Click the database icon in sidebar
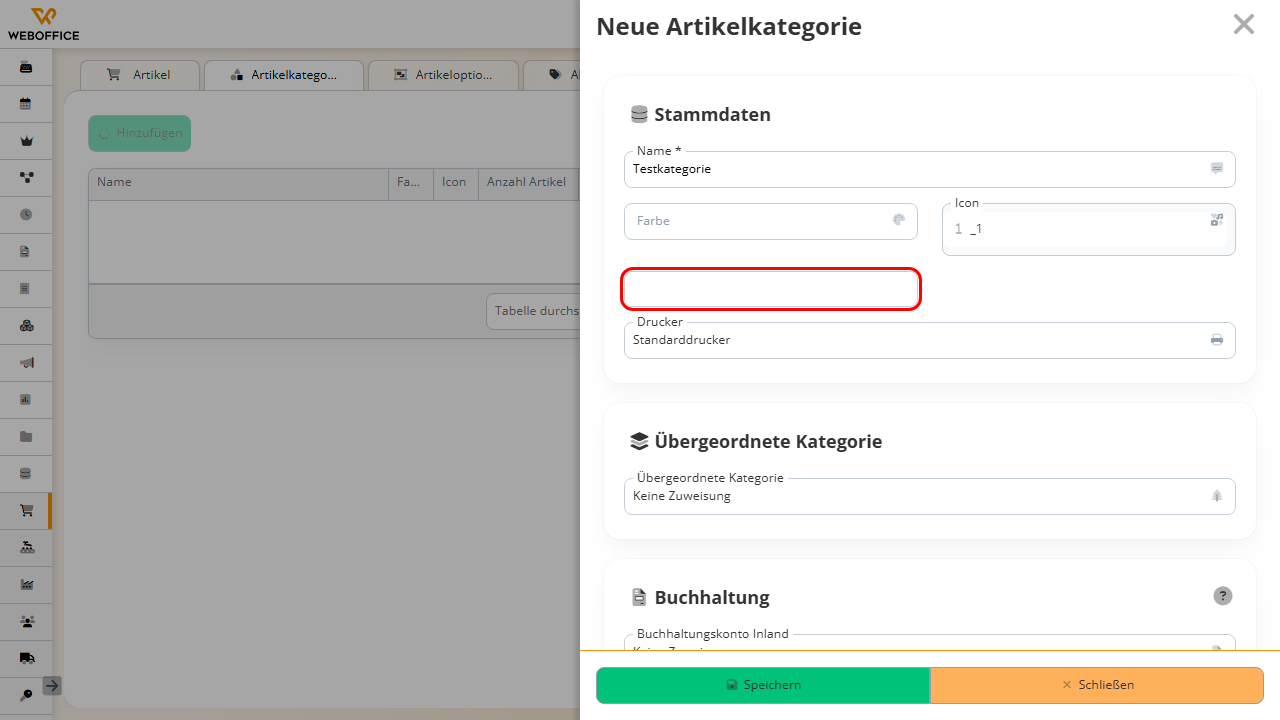This screenshot has width=1280, height=720. (26, 473)
